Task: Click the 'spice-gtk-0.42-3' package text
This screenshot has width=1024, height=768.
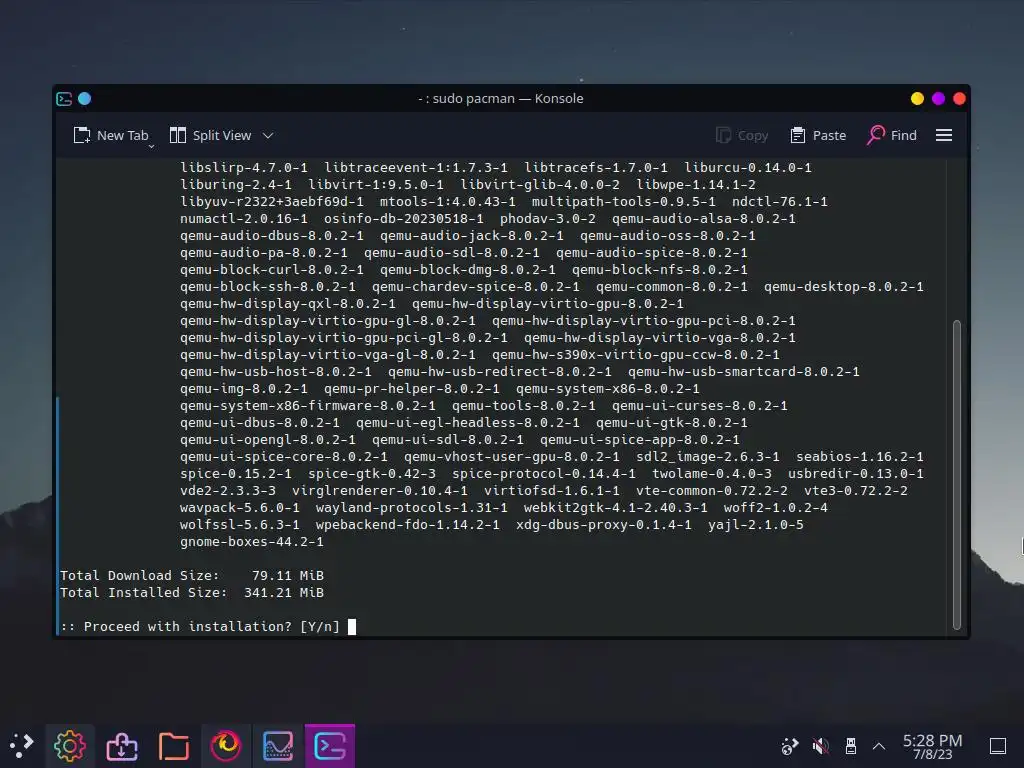Action: tap(372, 473)
